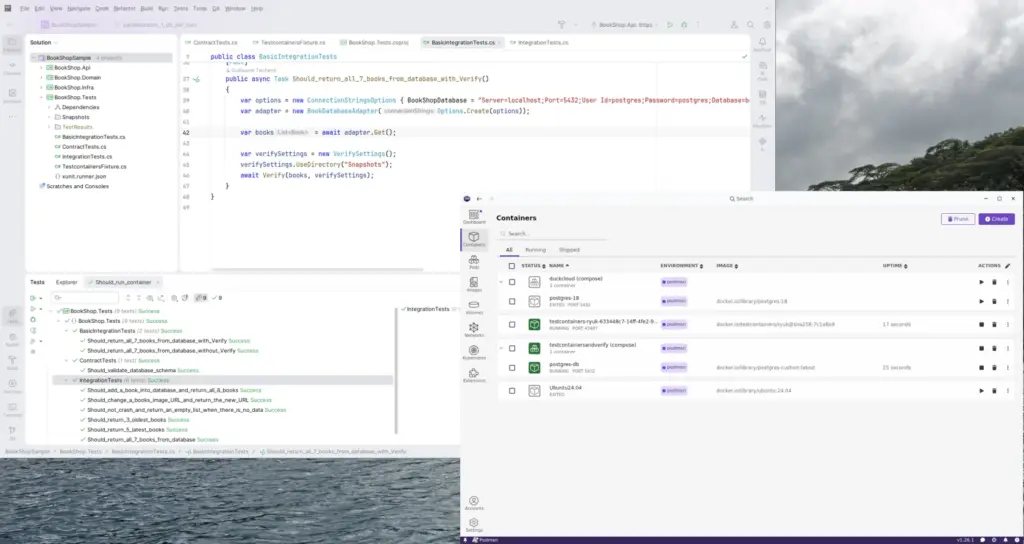Screen dimensions: 1024x544
Task: Stop the testcontainersandverify compose group
Action: pyautogui.click(x=981, y=348)
